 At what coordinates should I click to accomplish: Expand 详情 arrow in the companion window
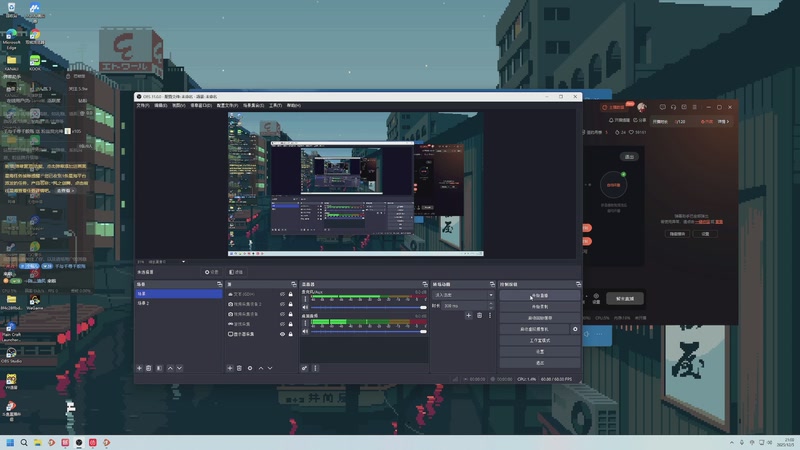click(x=723, y=121)
